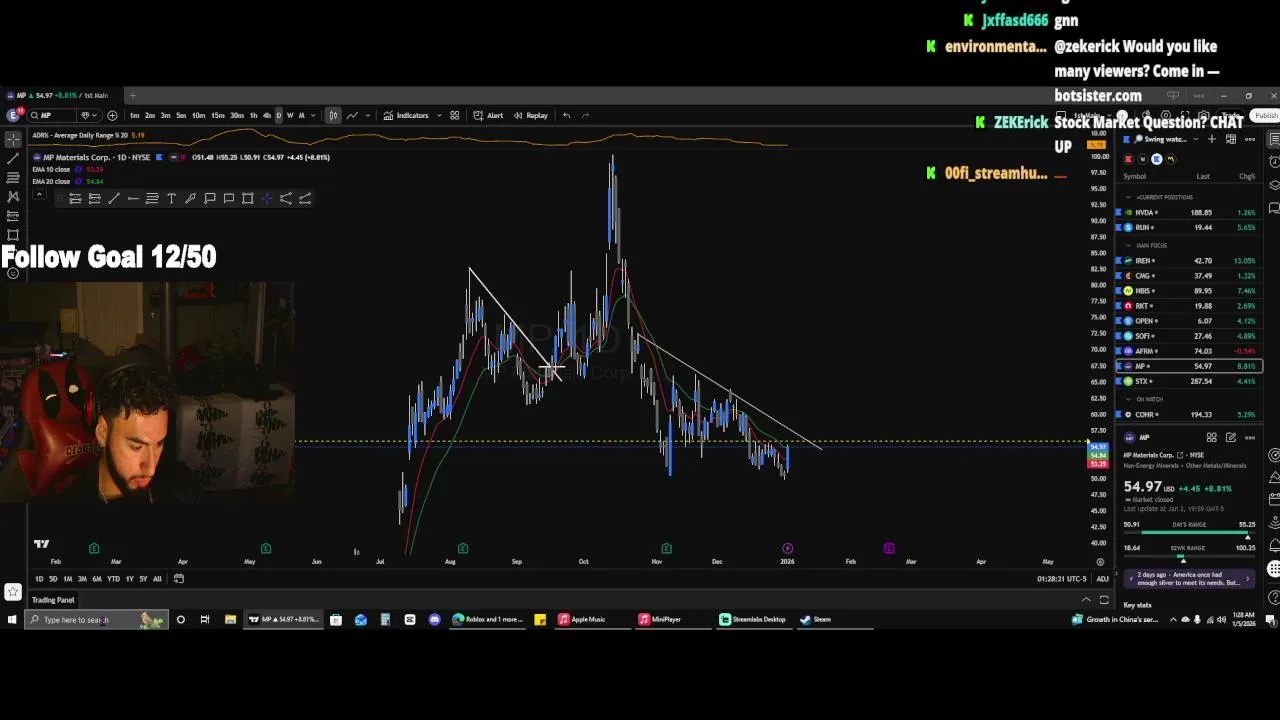Select the 1D date range

click(38, 578)
